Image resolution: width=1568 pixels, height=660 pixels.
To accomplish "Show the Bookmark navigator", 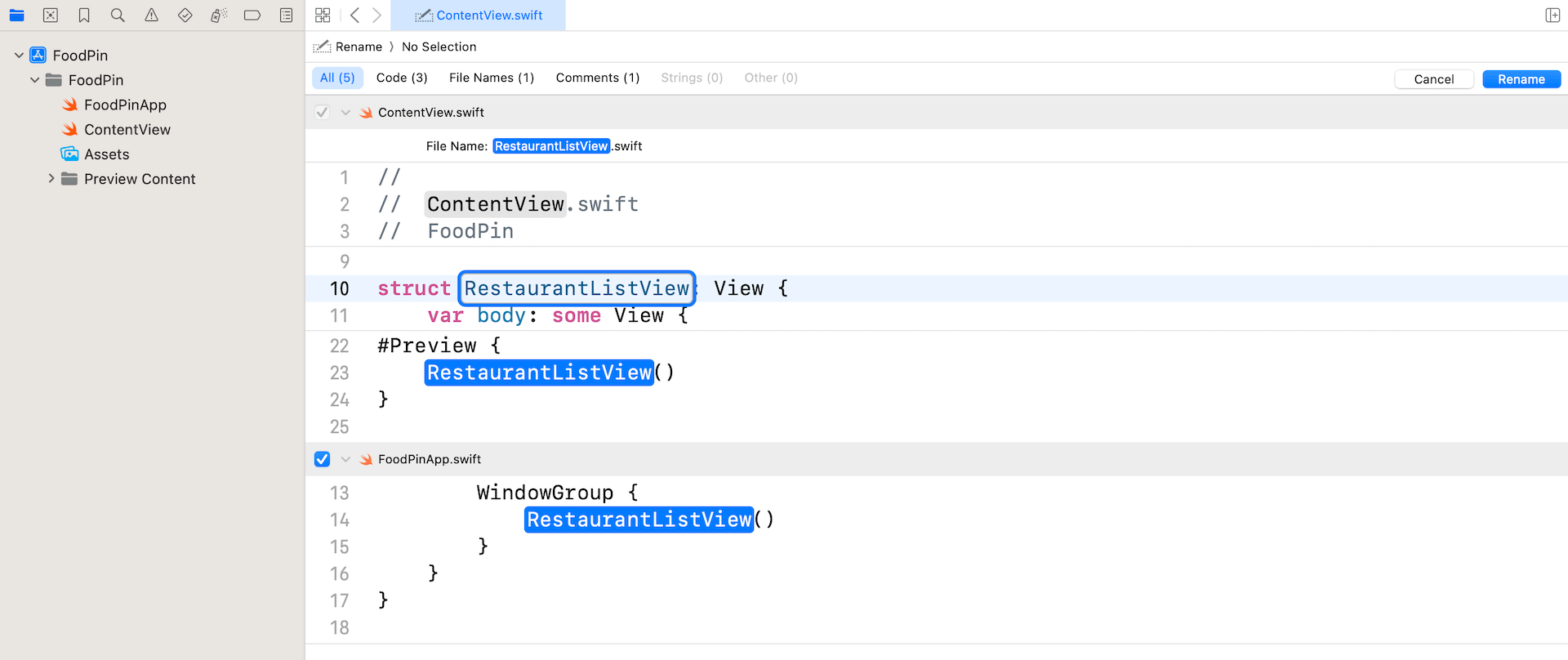I will (x=84, y=16).
